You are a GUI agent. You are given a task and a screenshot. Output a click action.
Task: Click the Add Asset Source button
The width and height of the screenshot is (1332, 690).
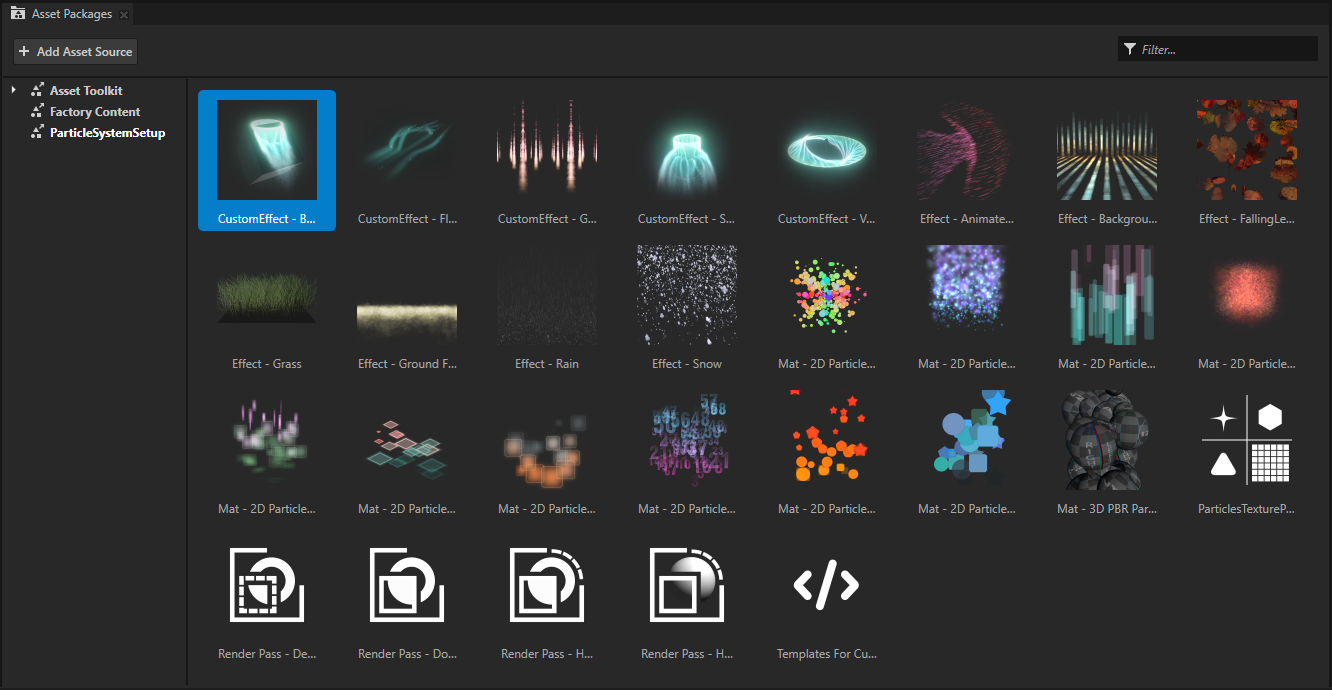coord(75,51)
